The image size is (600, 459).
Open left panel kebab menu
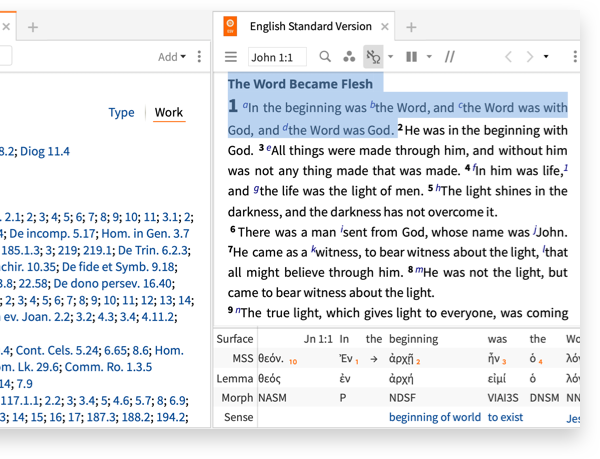click(x=199, y=57)
